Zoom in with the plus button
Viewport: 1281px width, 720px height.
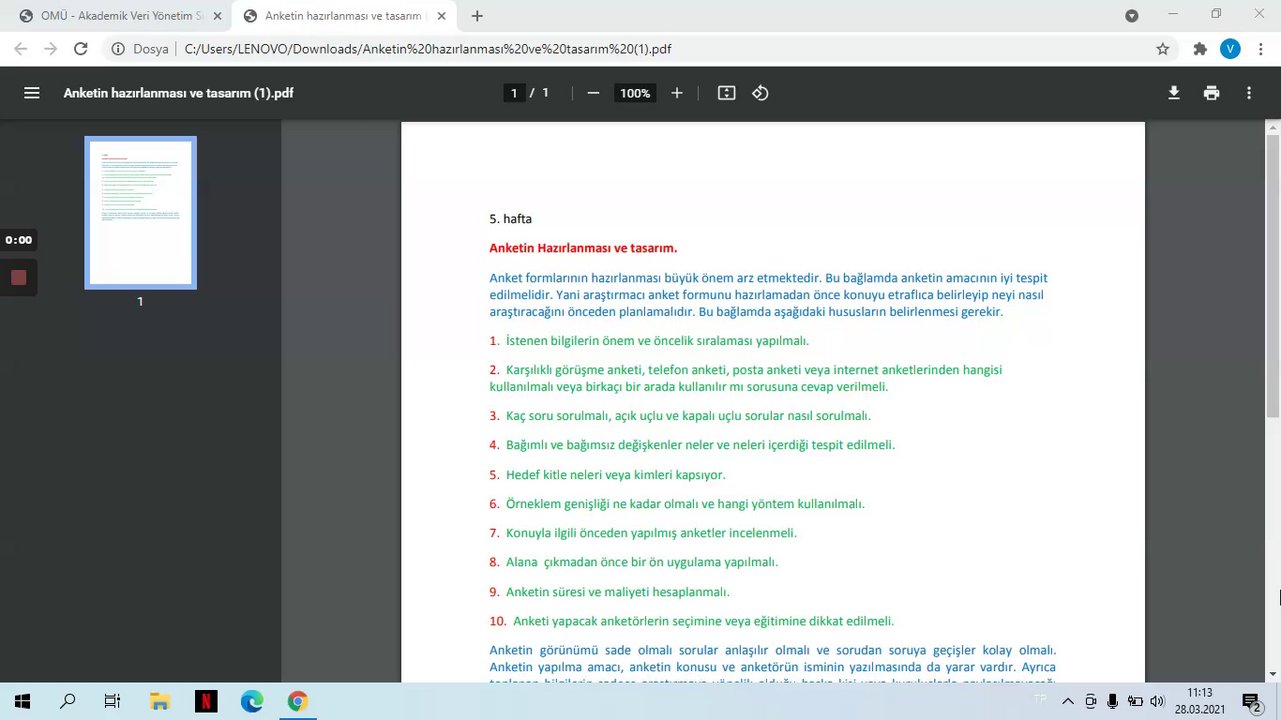tap(677, 93)
